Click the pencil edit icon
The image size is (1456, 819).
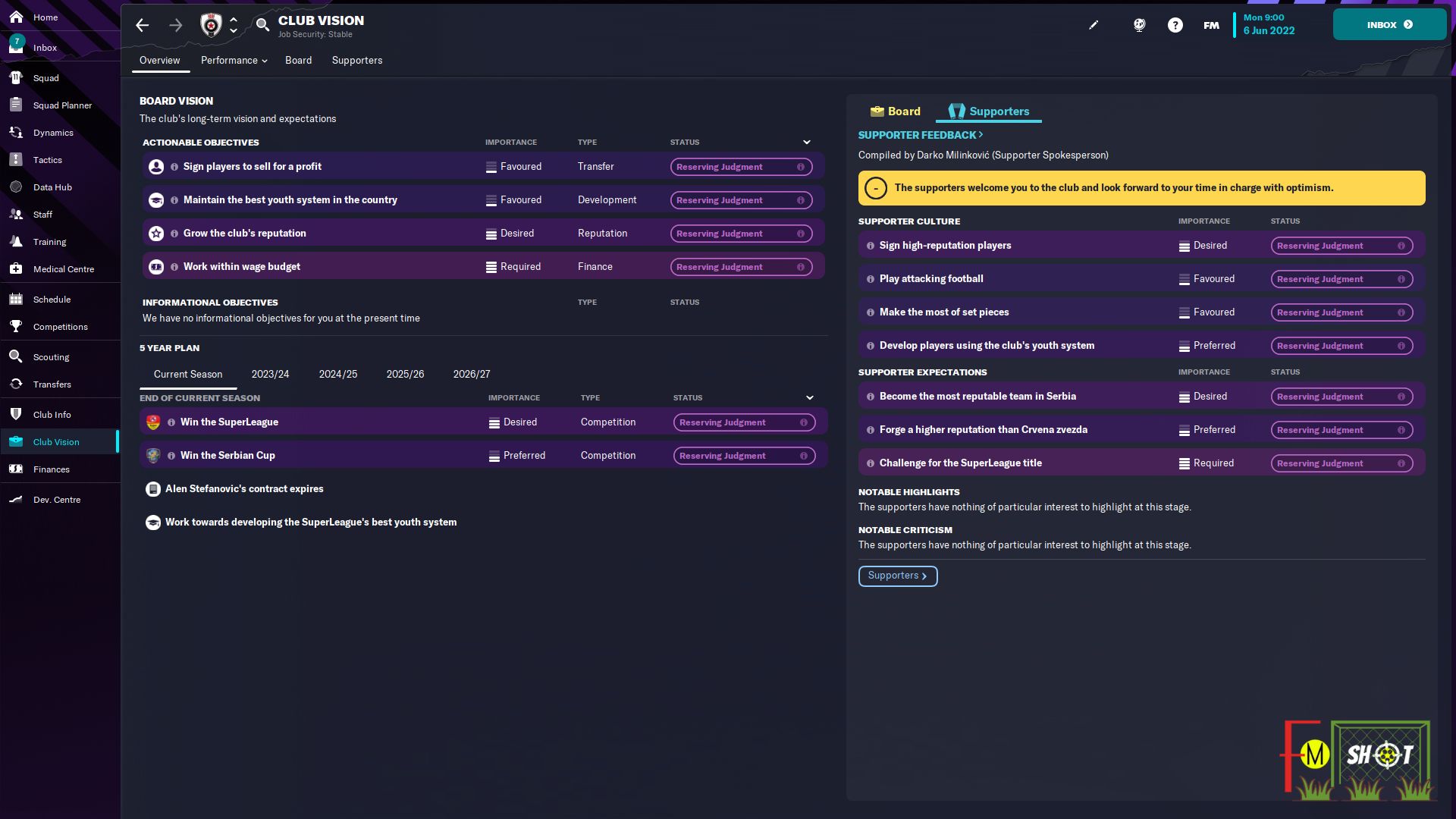1094,25
